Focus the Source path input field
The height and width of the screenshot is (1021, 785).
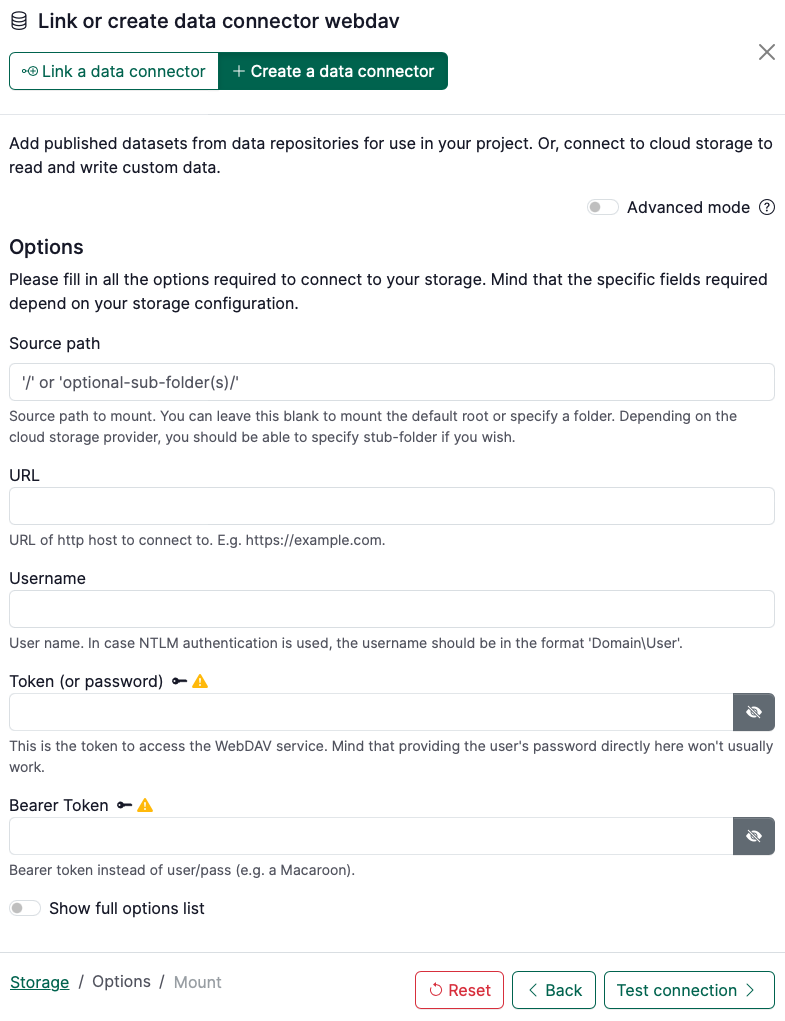click(x=392, y=382)
